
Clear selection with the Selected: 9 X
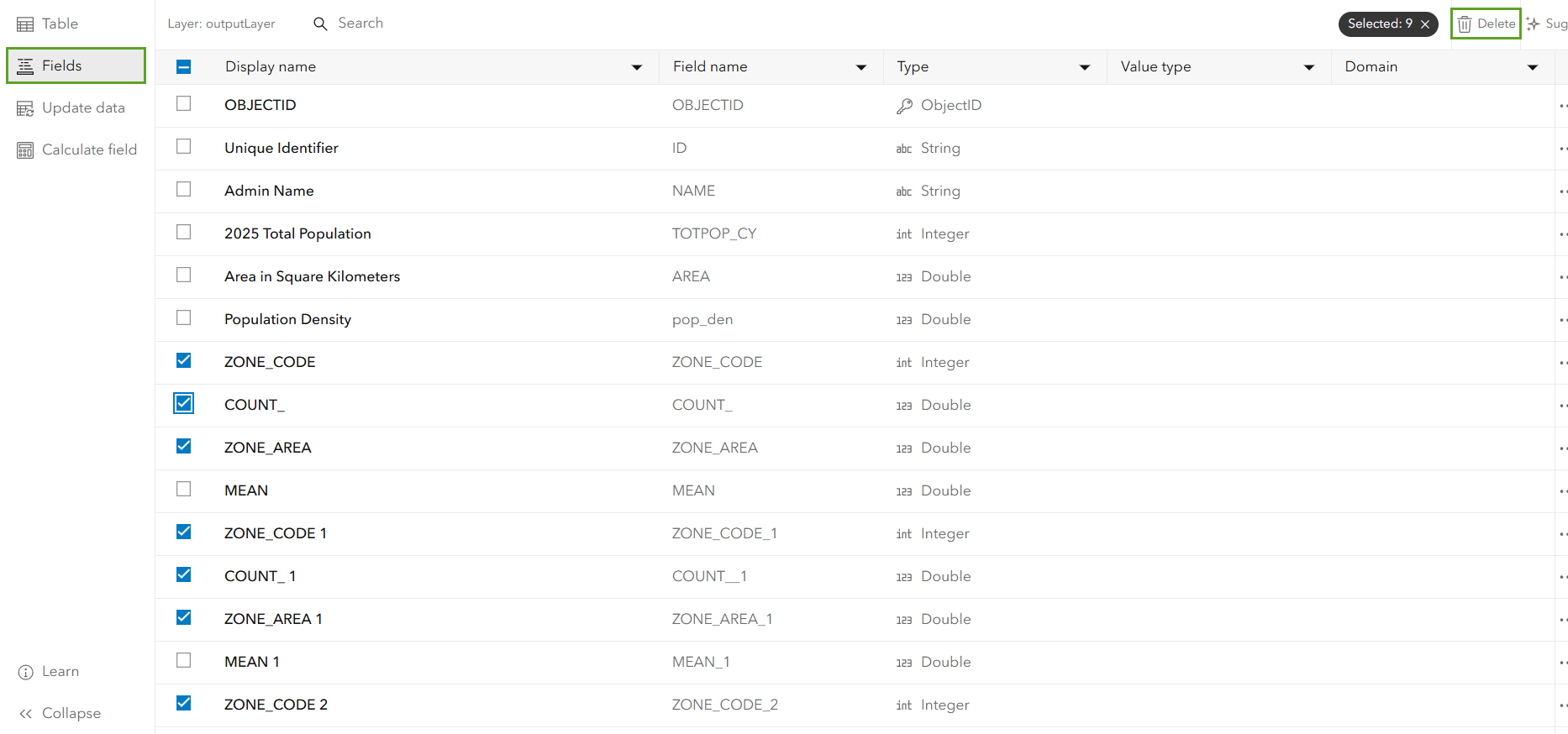point(1425,24)
